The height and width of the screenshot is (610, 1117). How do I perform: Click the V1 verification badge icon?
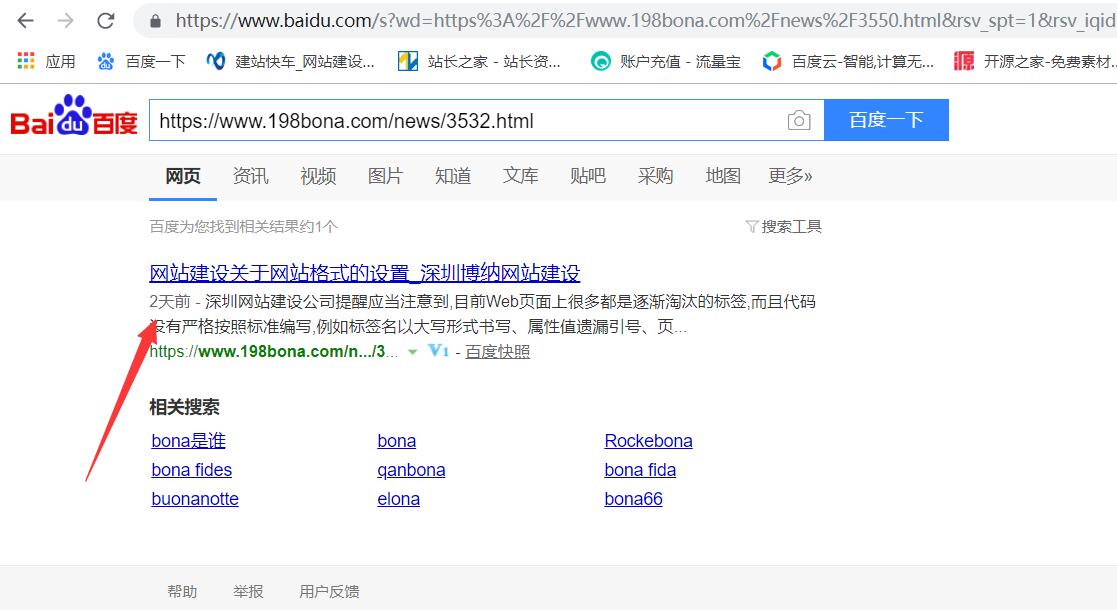438,351
